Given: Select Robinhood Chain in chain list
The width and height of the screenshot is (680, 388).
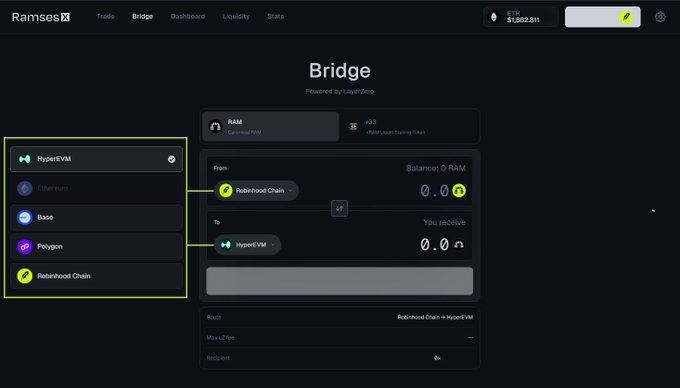Looking at the screenshot, I should click(96, 276).
